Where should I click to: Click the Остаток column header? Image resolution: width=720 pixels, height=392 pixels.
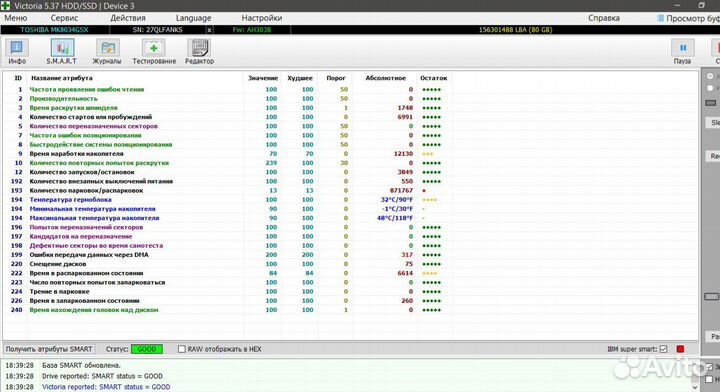tap(433, 78)
